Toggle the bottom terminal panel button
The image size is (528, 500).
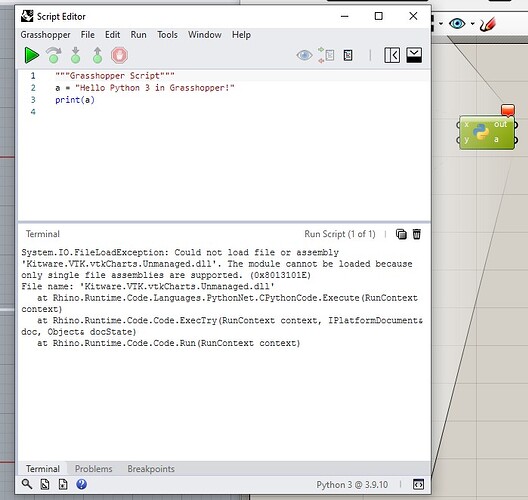pyautogui.click(x=414, y=55)
